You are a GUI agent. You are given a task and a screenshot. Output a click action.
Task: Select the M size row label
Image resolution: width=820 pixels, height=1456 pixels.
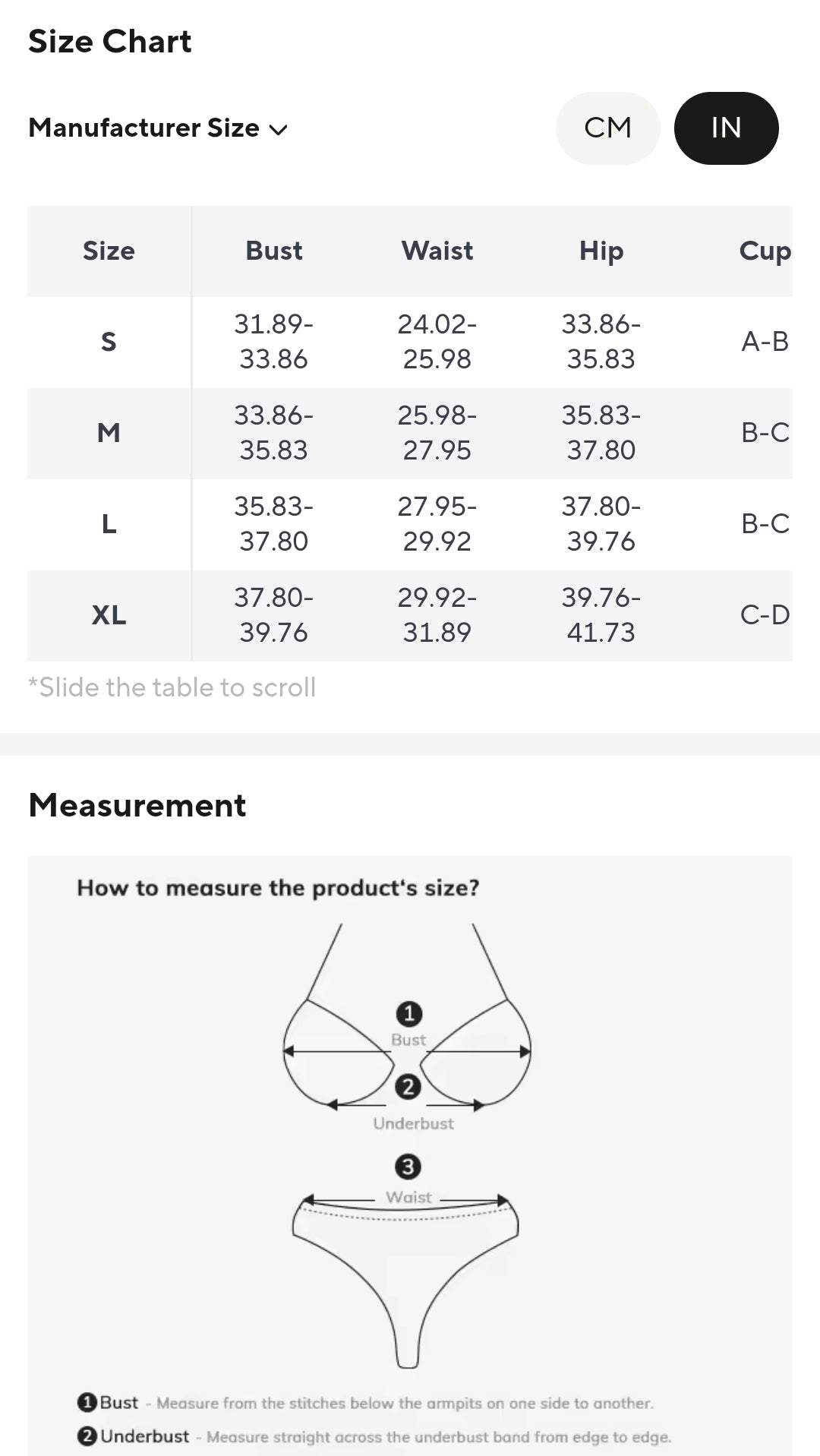(109, 433)
